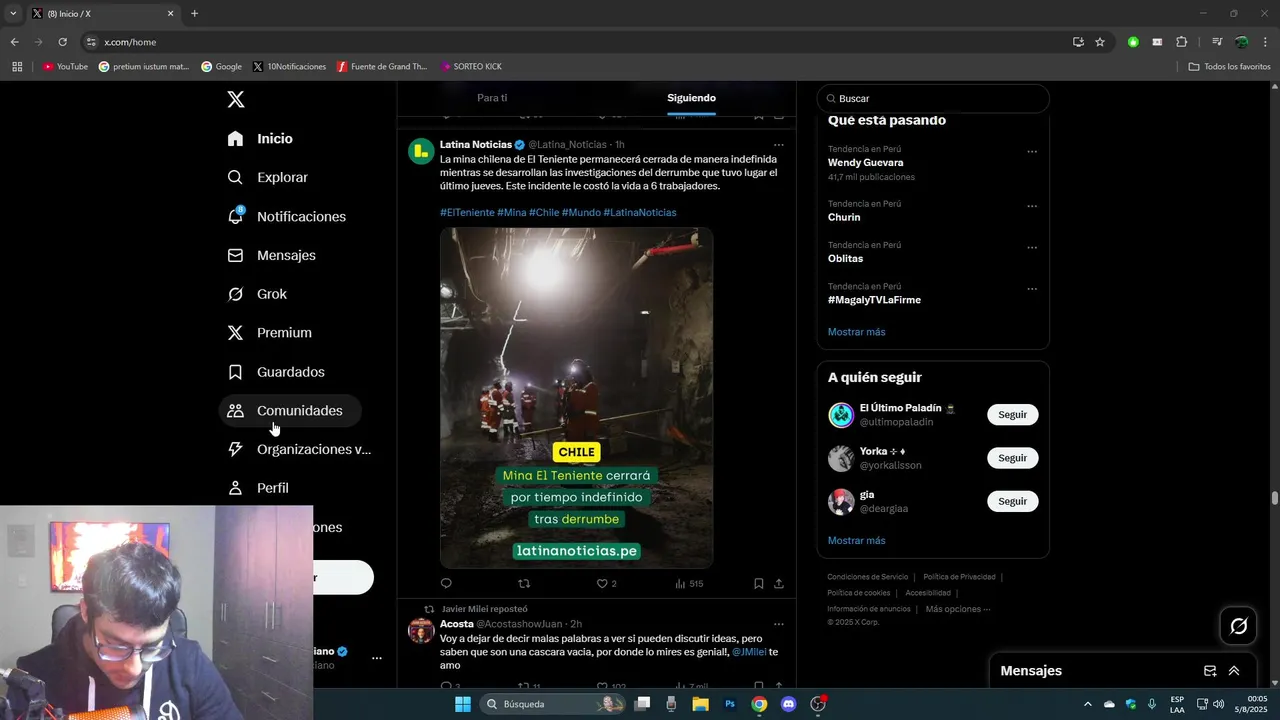The width and height of the screenshot is (1280, 720).
Task: Open the browser extensions puzzle icon
Action: 1181,42
